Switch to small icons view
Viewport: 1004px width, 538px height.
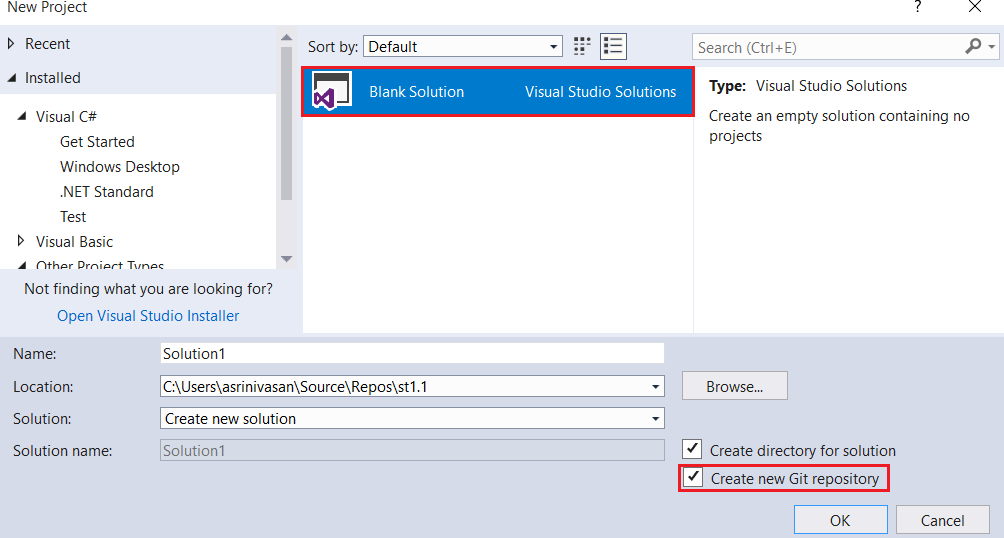point(582,46)
